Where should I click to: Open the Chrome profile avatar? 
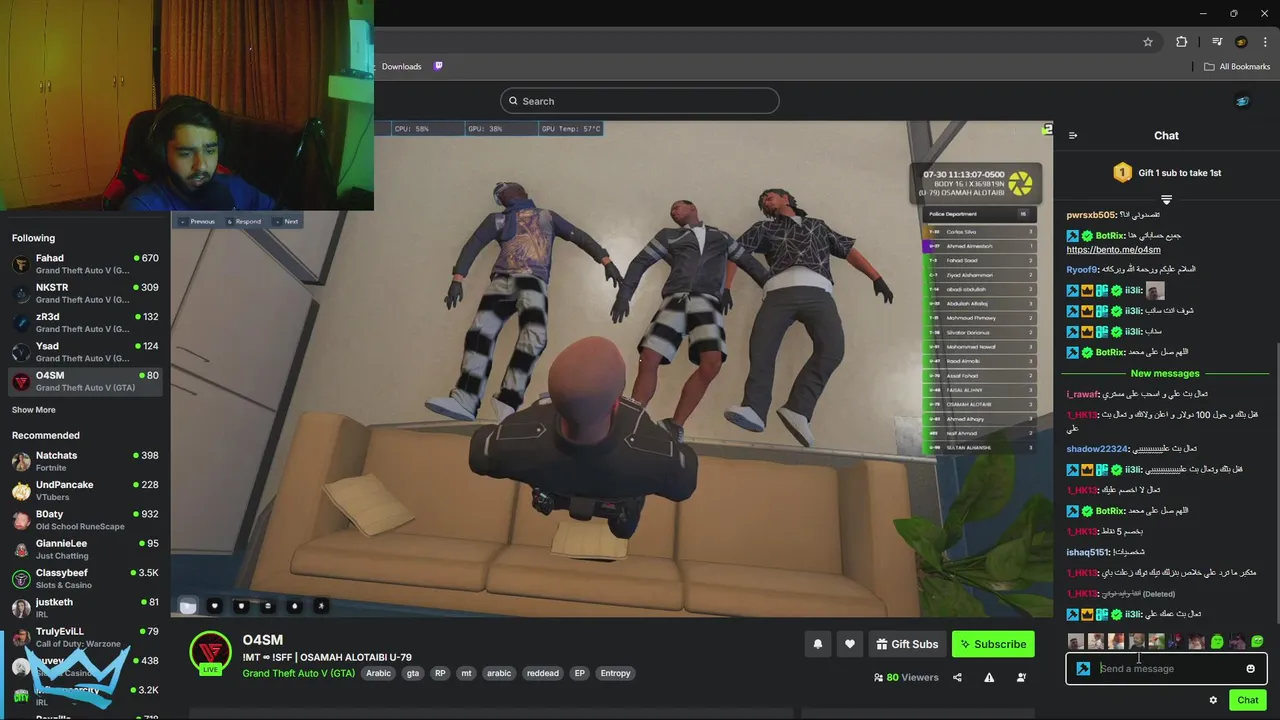point(1241,42)
